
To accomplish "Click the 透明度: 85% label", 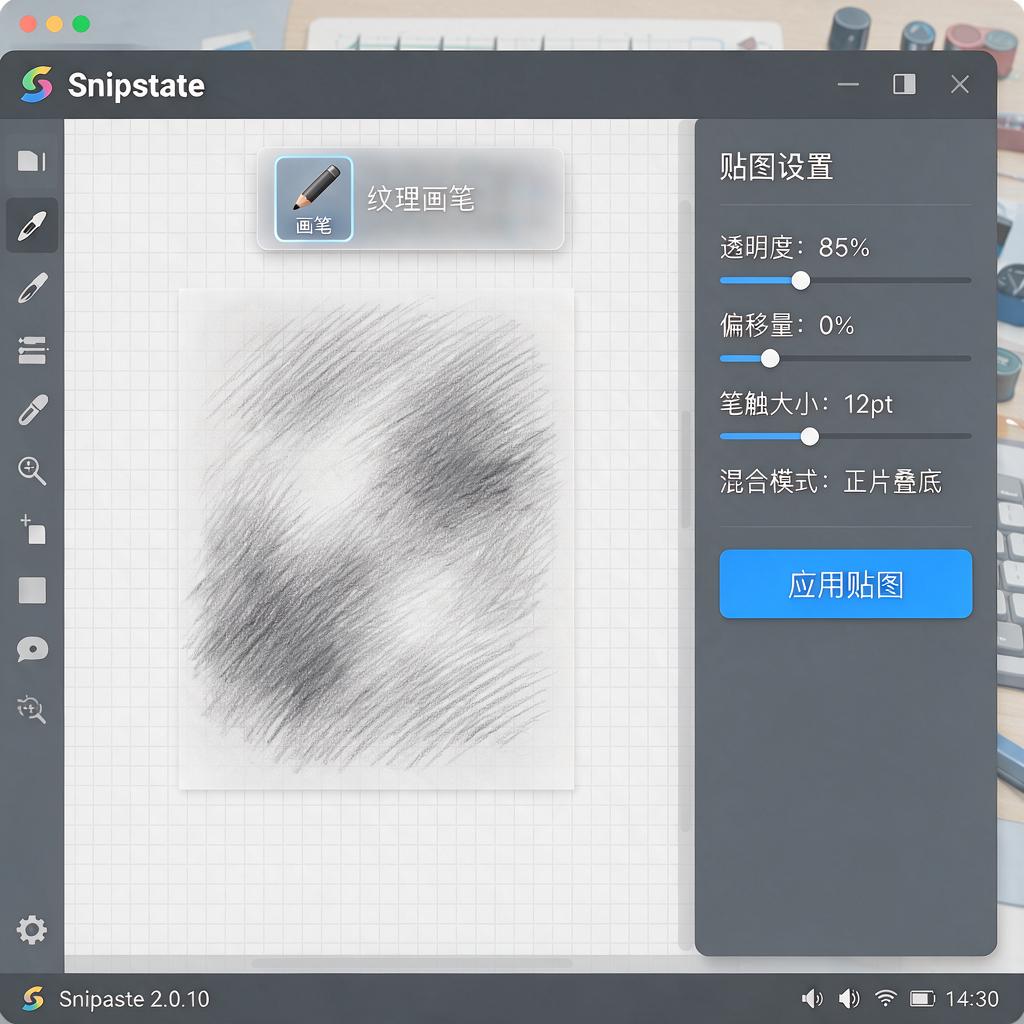I will point(795,248).
